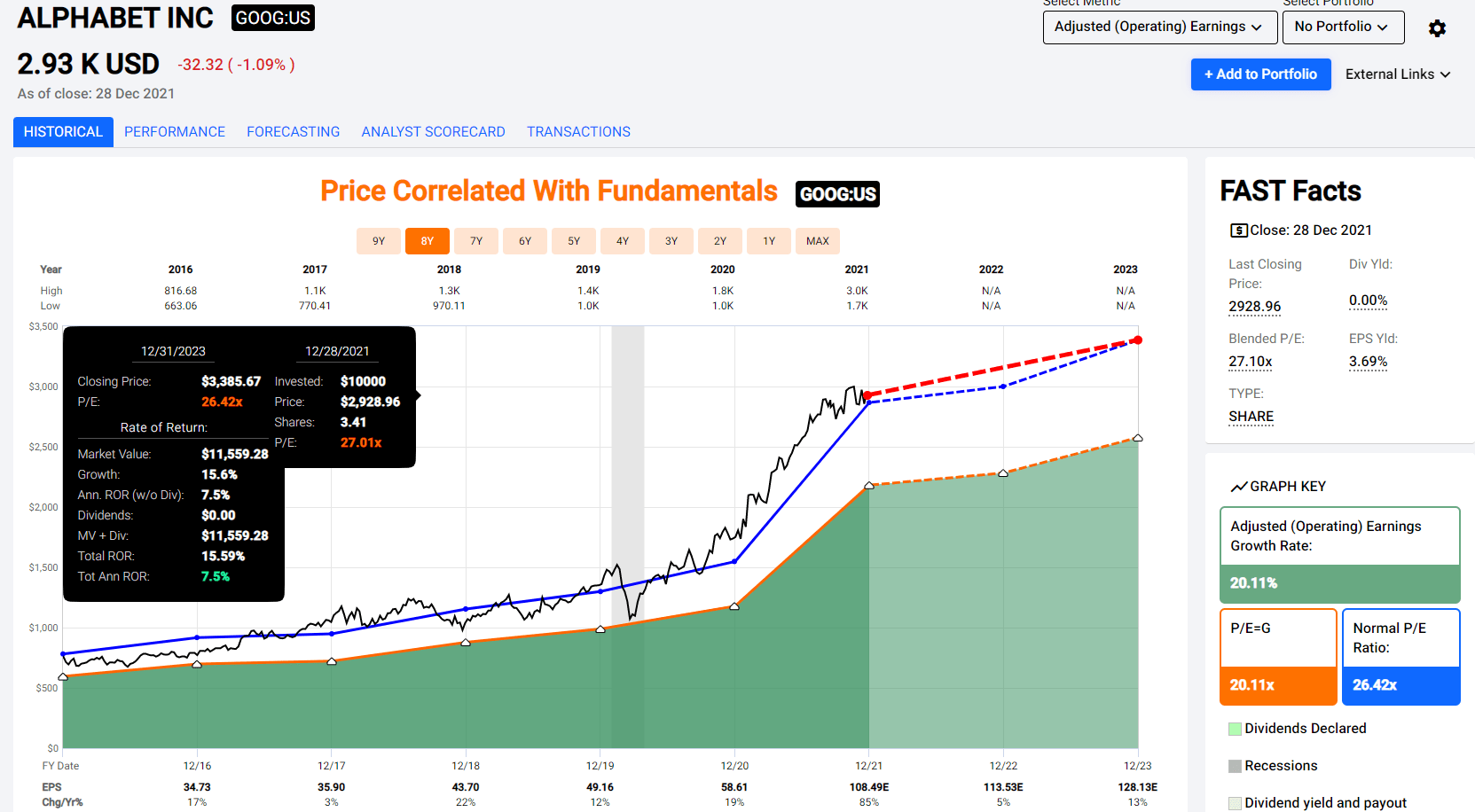
Task: Open the No Portfolio dropdown
Action: click(x=1343, y=27)
